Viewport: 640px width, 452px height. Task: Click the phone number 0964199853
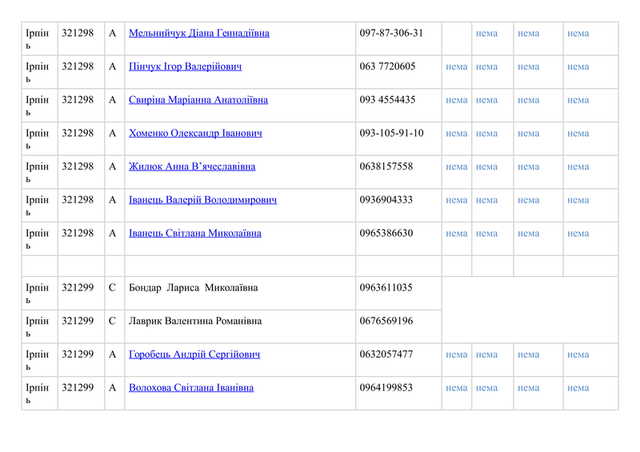pyautogui.click(x=386, y=388)
